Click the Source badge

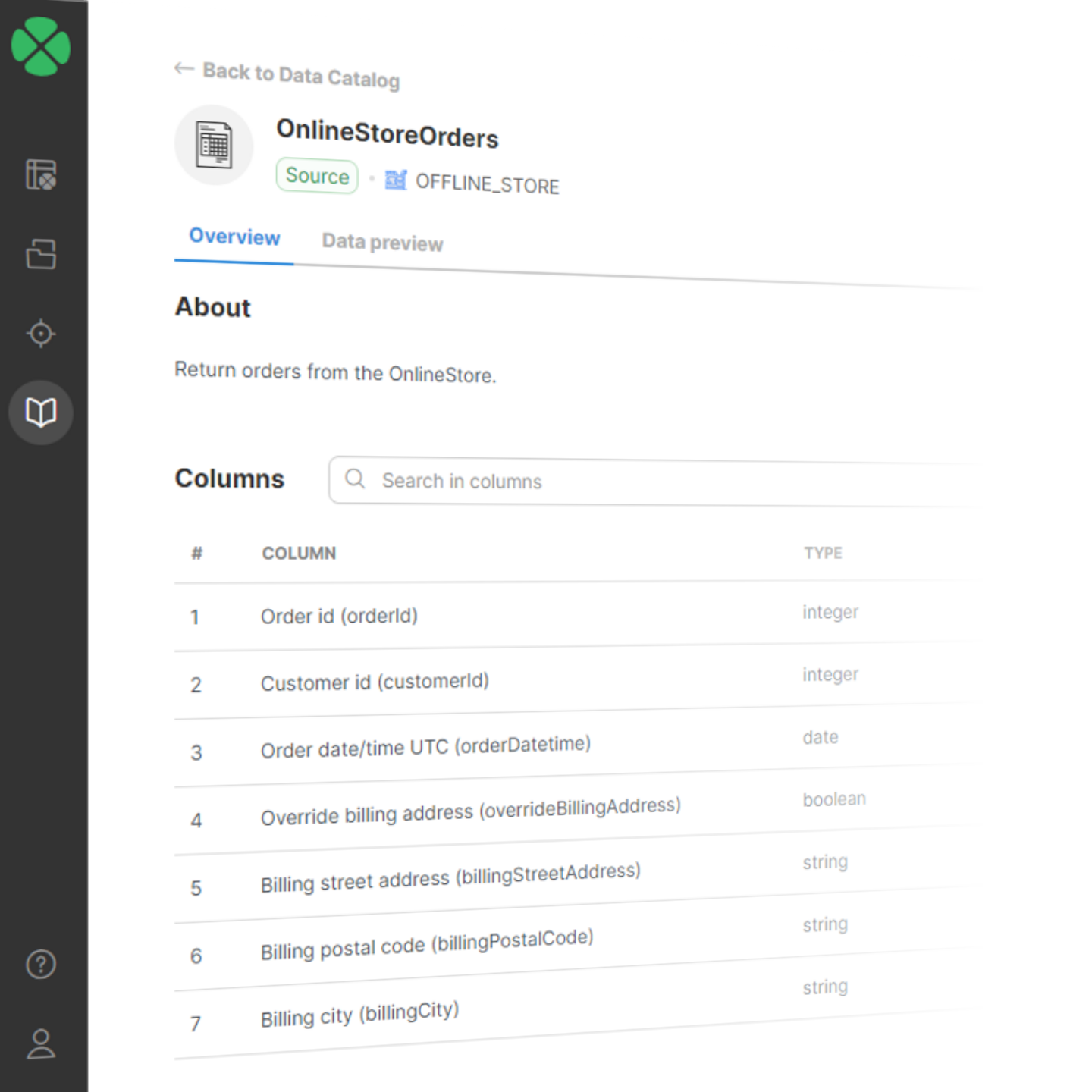tap(316, 175)
